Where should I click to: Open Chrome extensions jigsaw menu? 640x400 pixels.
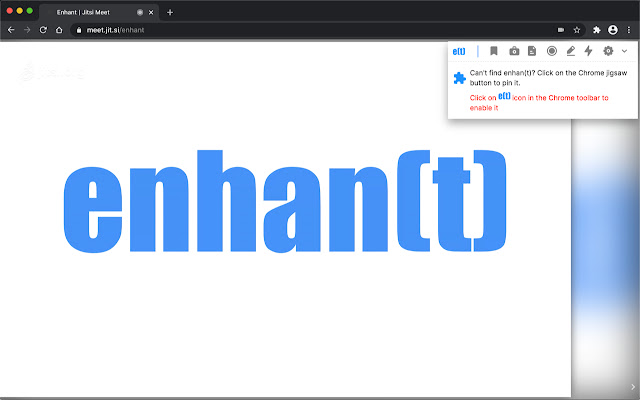point(596,30)
